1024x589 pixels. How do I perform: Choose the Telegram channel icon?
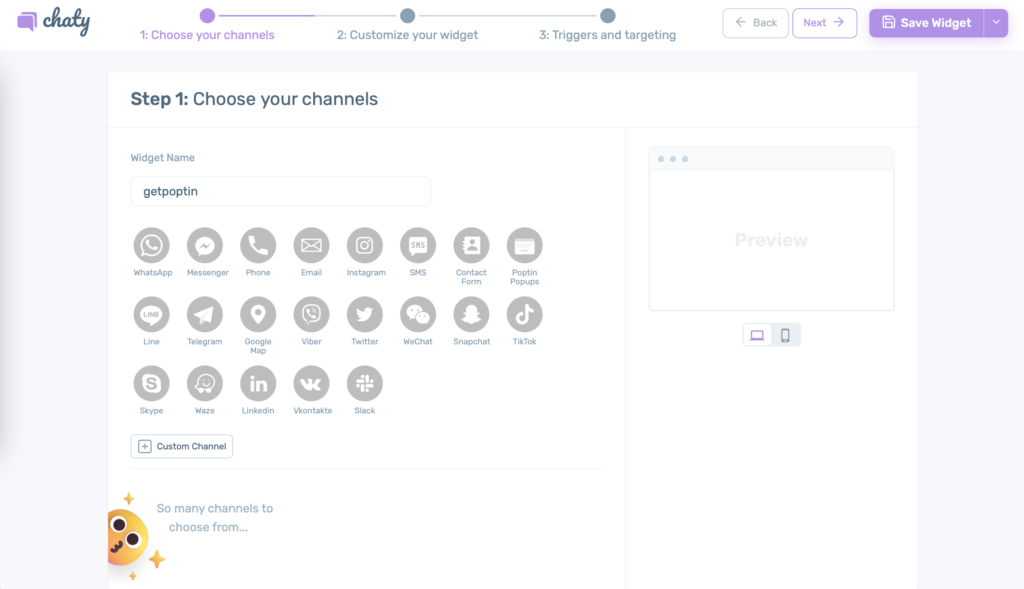click(x=205, y=315)
